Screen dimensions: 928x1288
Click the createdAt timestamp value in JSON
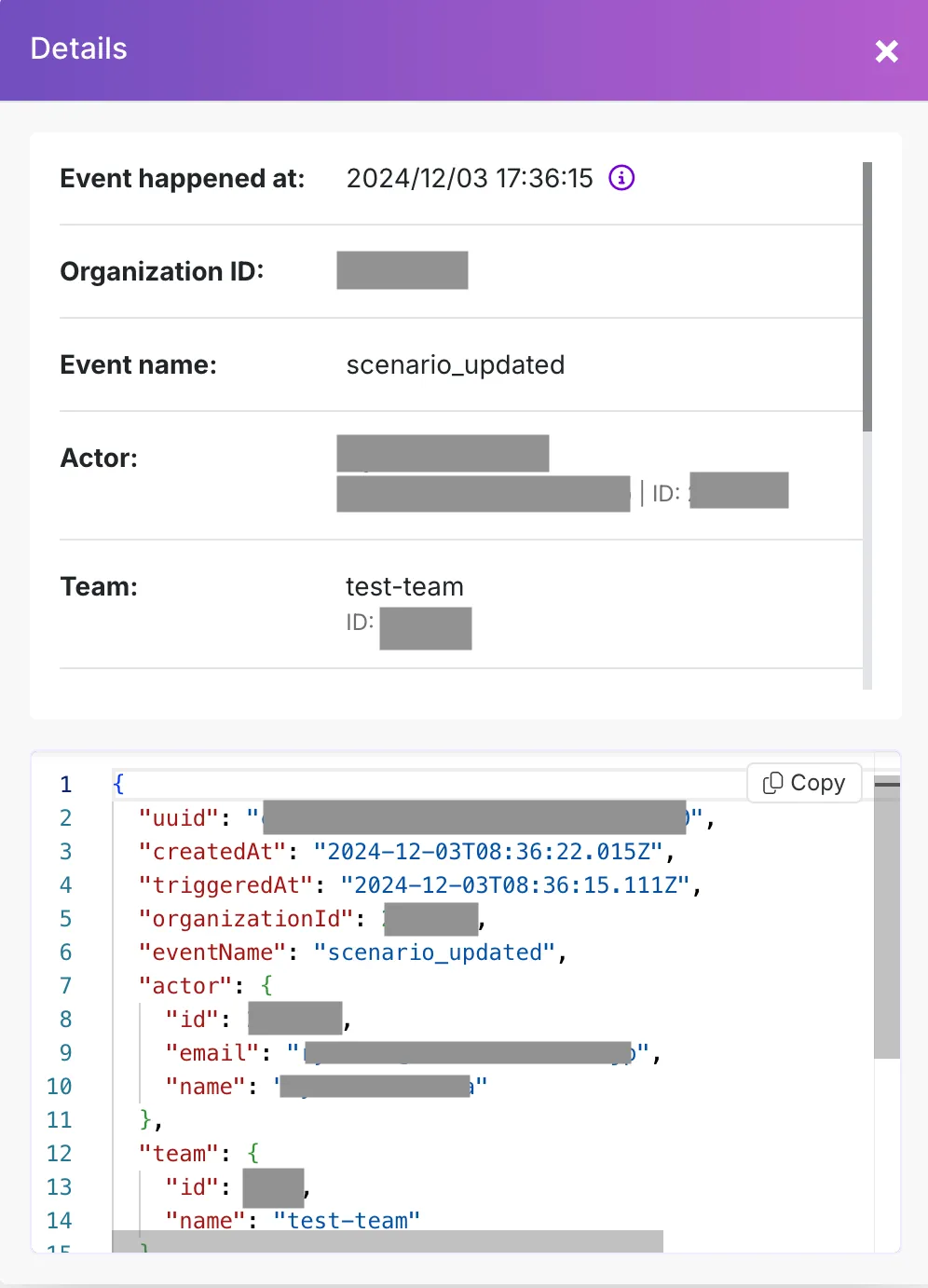[488, 852]
